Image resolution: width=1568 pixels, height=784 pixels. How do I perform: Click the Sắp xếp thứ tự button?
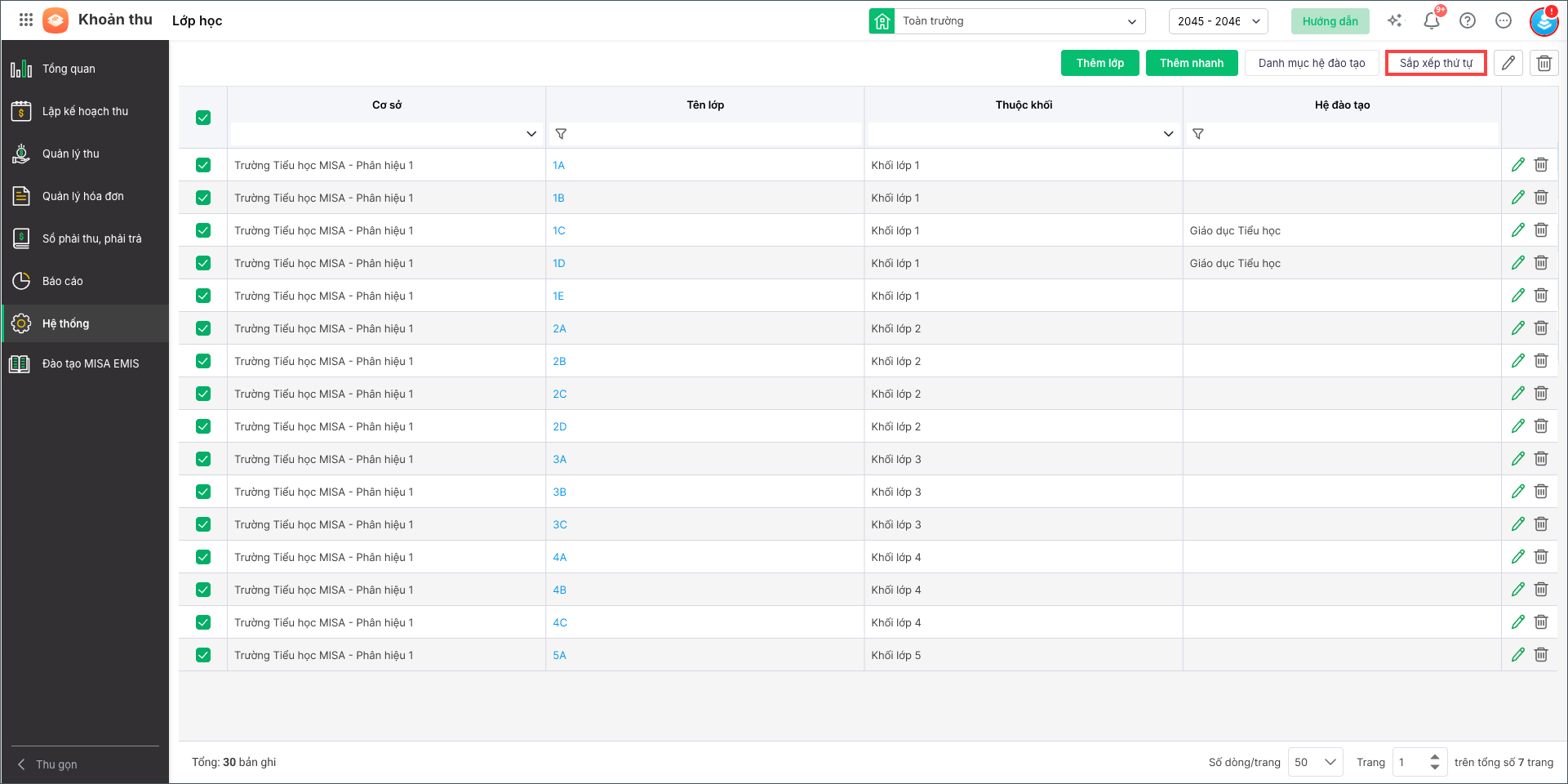point(1436,63)
